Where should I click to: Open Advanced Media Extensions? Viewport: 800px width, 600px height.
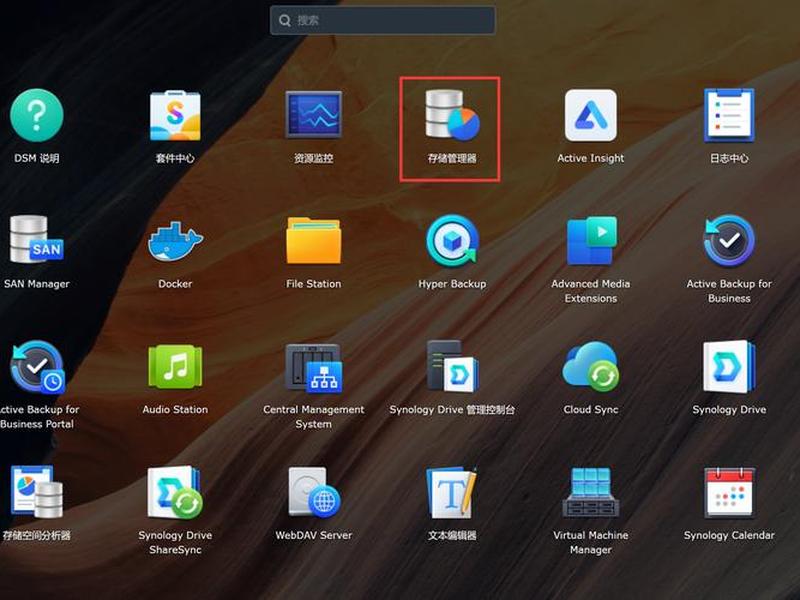[x=591, y=240]
